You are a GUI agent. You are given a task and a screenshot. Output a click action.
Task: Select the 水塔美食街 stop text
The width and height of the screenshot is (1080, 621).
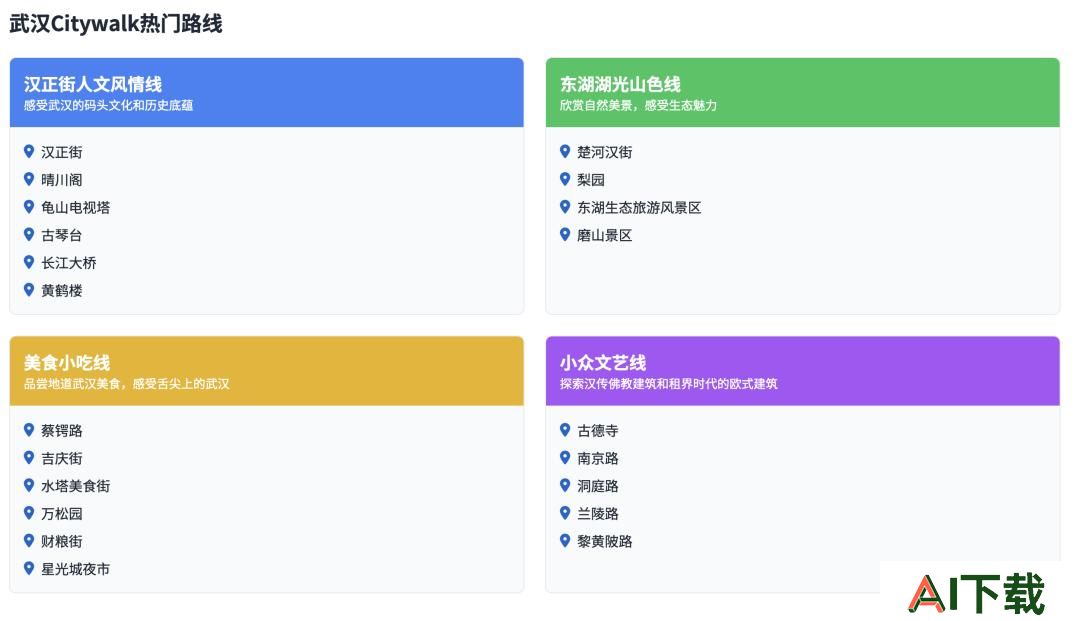[x=75, y=485]
